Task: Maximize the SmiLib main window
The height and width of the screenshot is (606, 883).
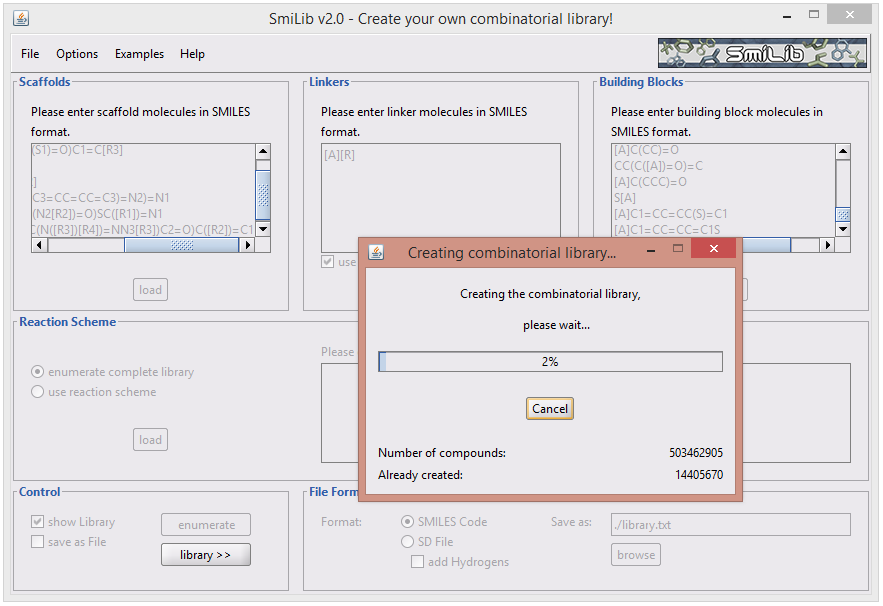Action: click(814, 15)
